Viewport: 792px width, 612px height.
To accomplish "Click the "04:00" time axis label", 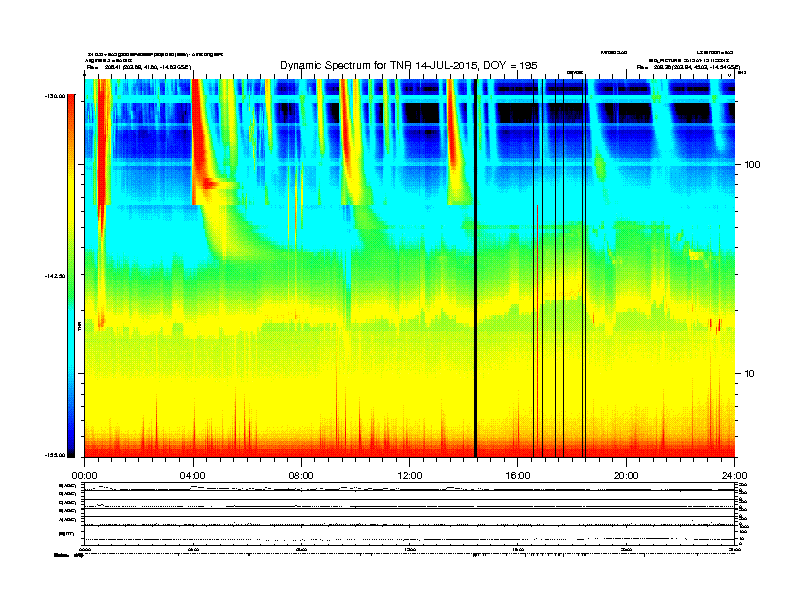I will pos(193,476).
